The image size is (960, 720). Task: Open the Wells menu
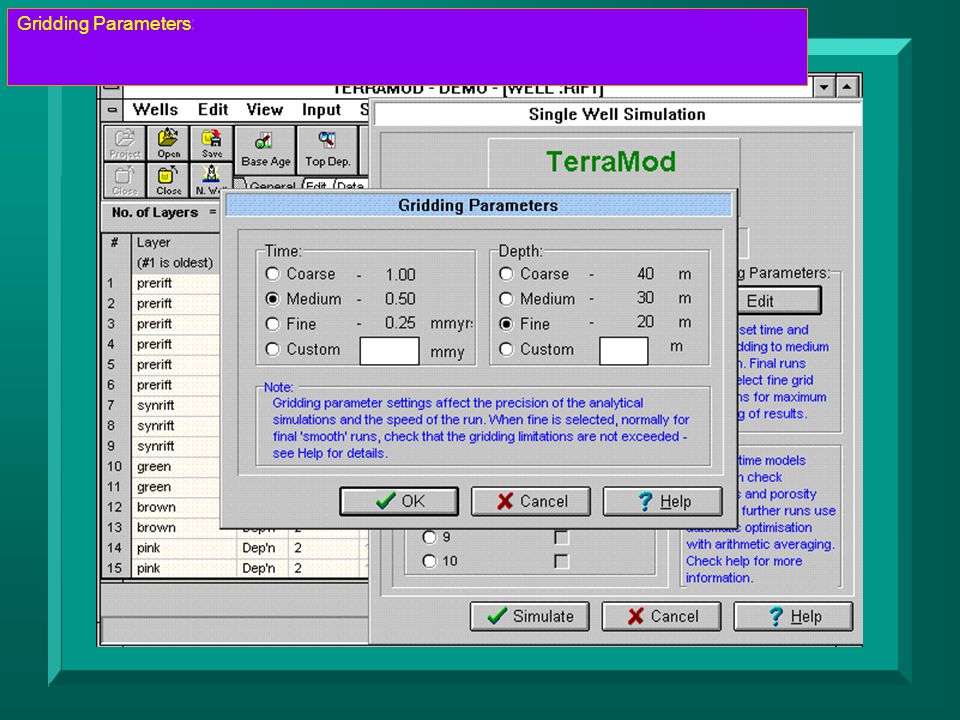(155, 110)
